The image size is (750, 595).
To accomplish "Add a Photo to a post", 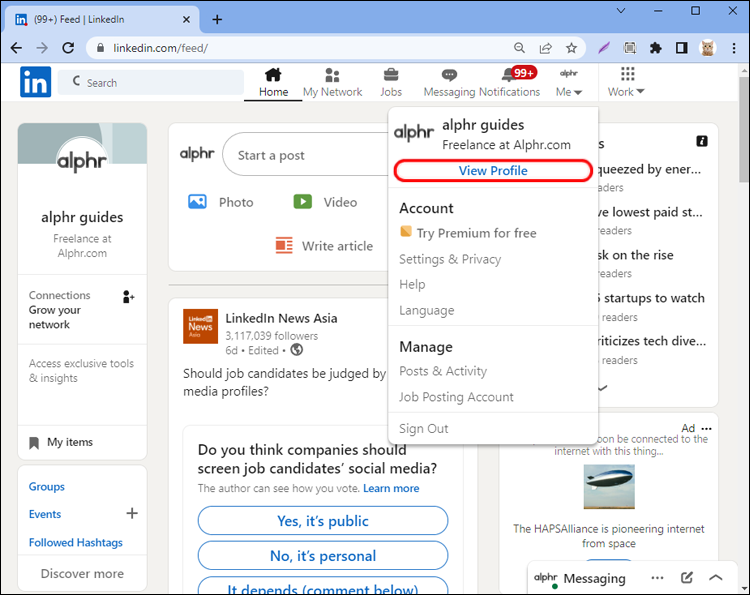I will coord(221,202).
